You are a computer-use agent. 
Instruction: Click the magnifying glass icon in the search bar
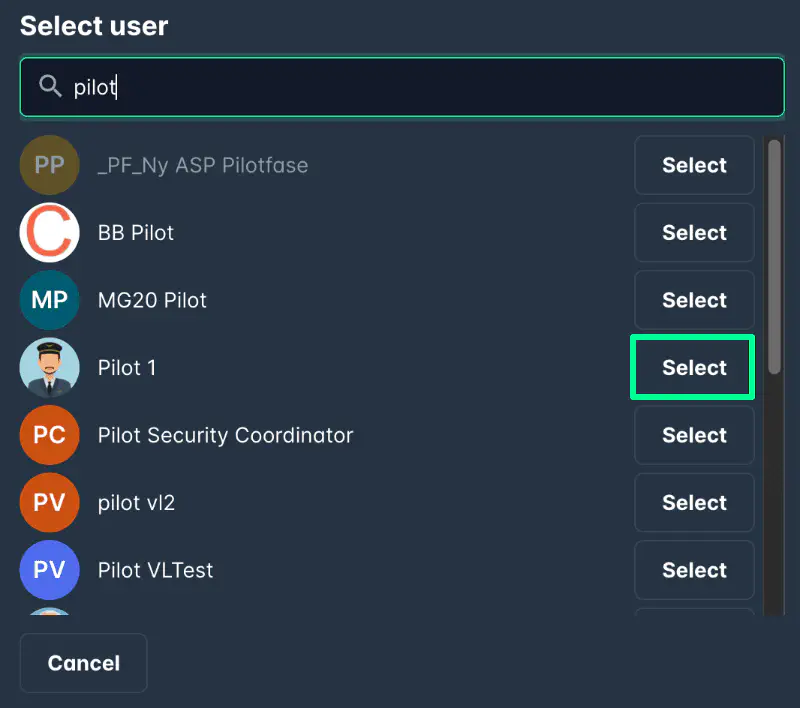(x=50, y=87)
